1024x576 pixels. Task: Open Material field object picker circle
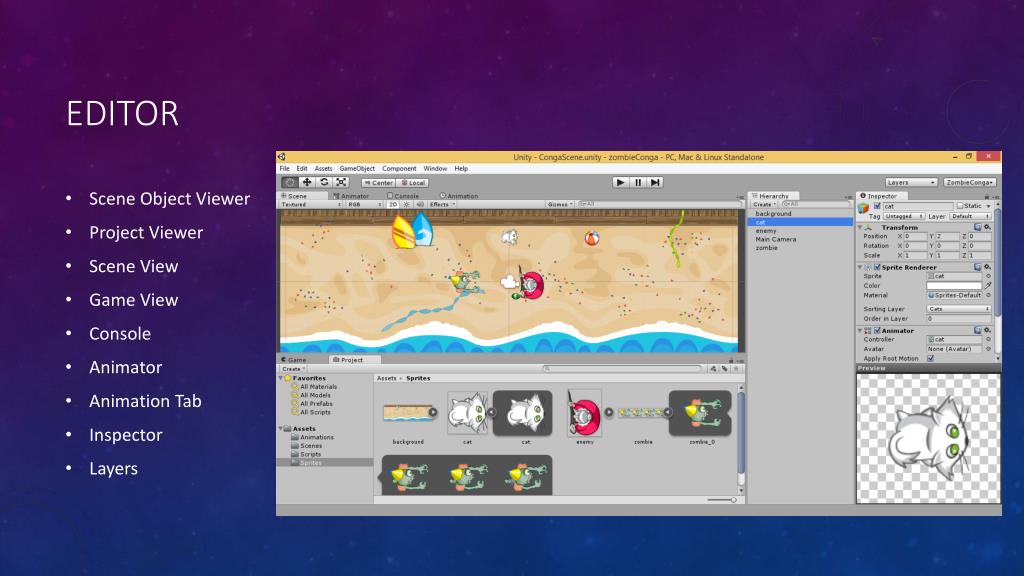tap(988, 295)
